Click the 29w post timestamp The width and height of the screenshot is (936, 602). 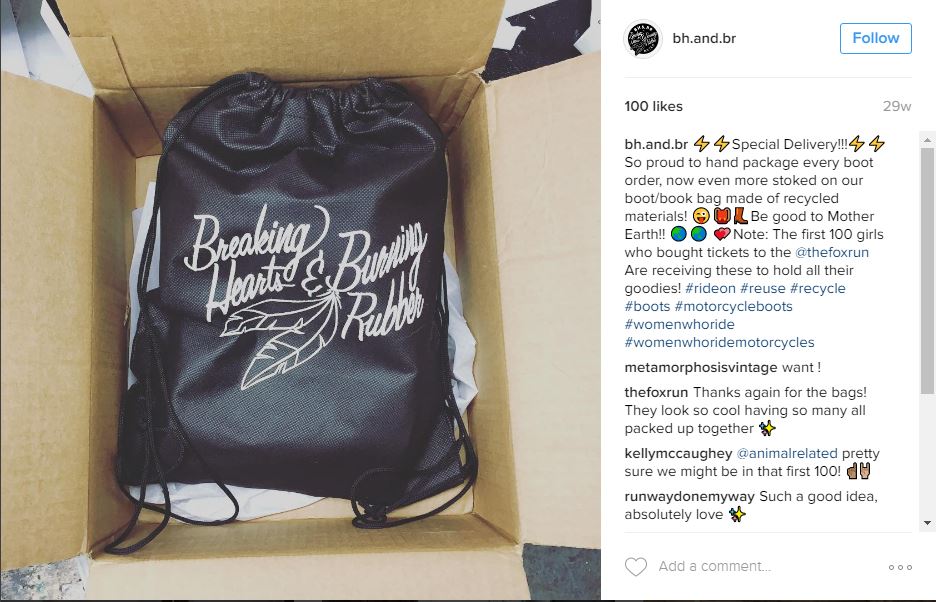point(897,106)
